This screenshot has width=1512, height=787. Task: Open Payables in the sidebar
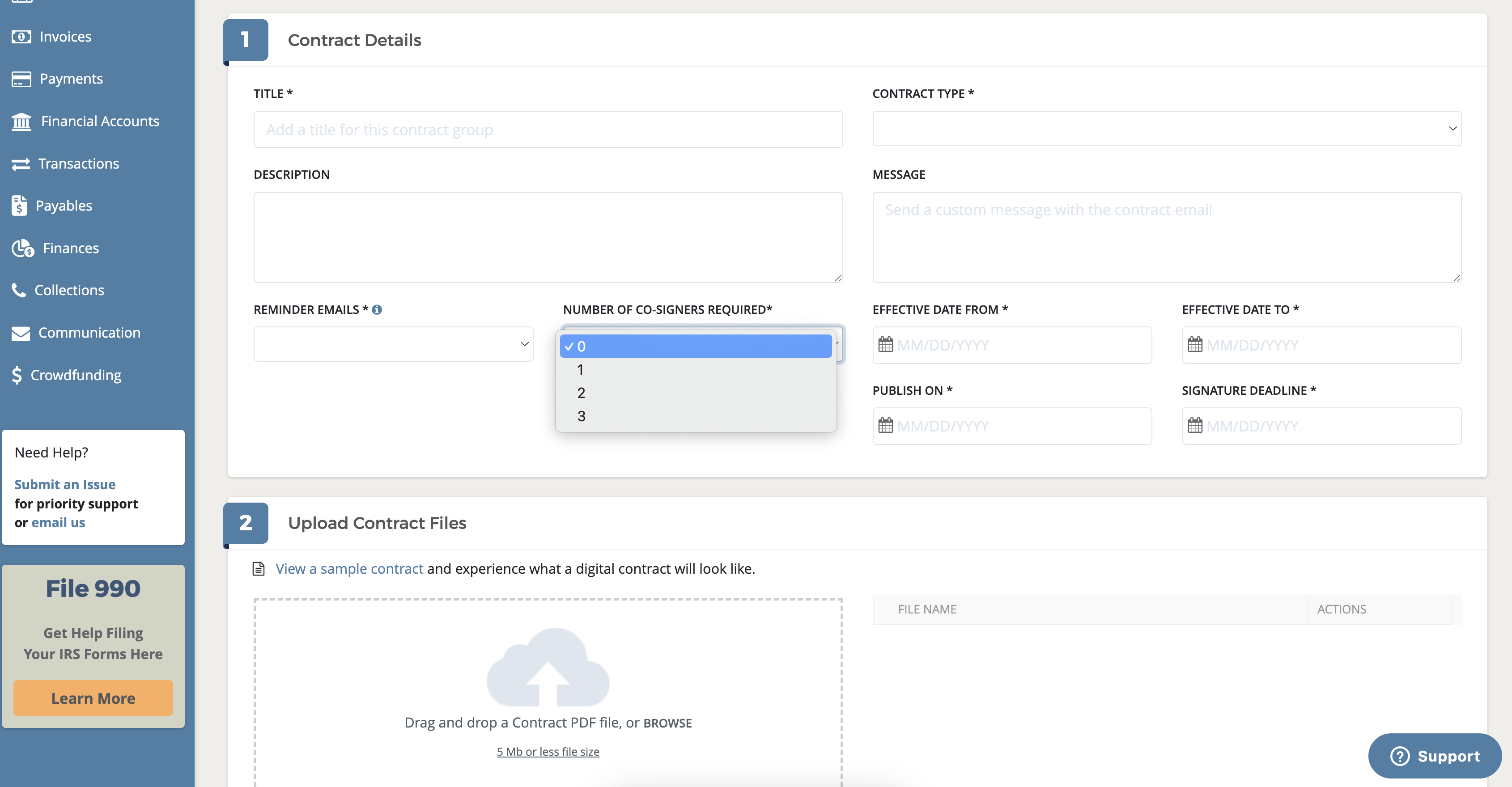64,206
